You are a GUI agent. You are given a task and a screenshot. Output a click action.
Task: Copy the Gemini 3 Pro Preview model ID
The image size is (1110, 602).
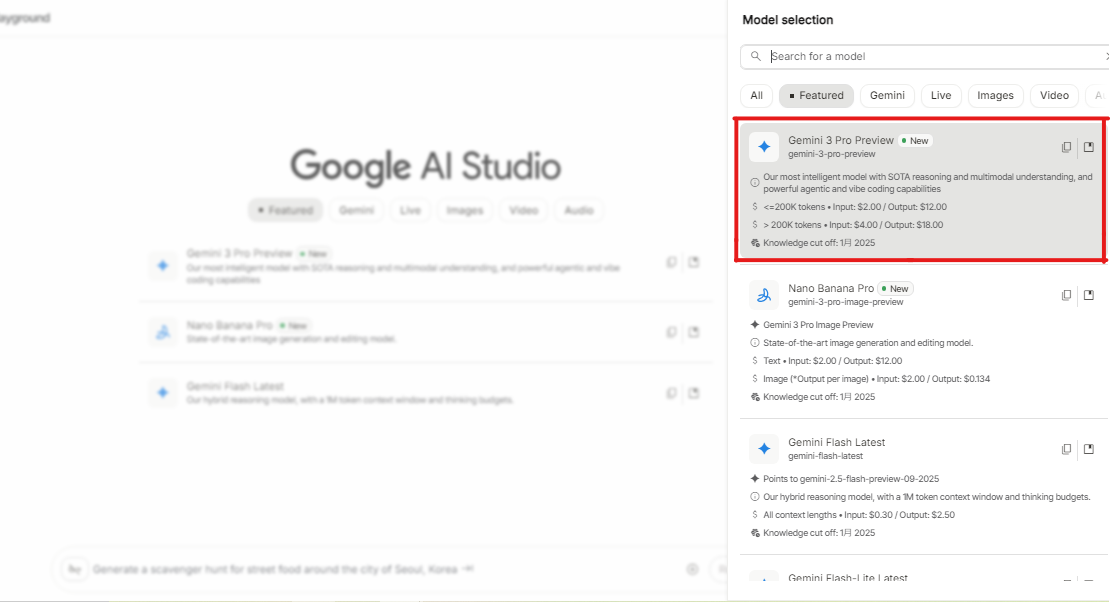point(1066,147)
